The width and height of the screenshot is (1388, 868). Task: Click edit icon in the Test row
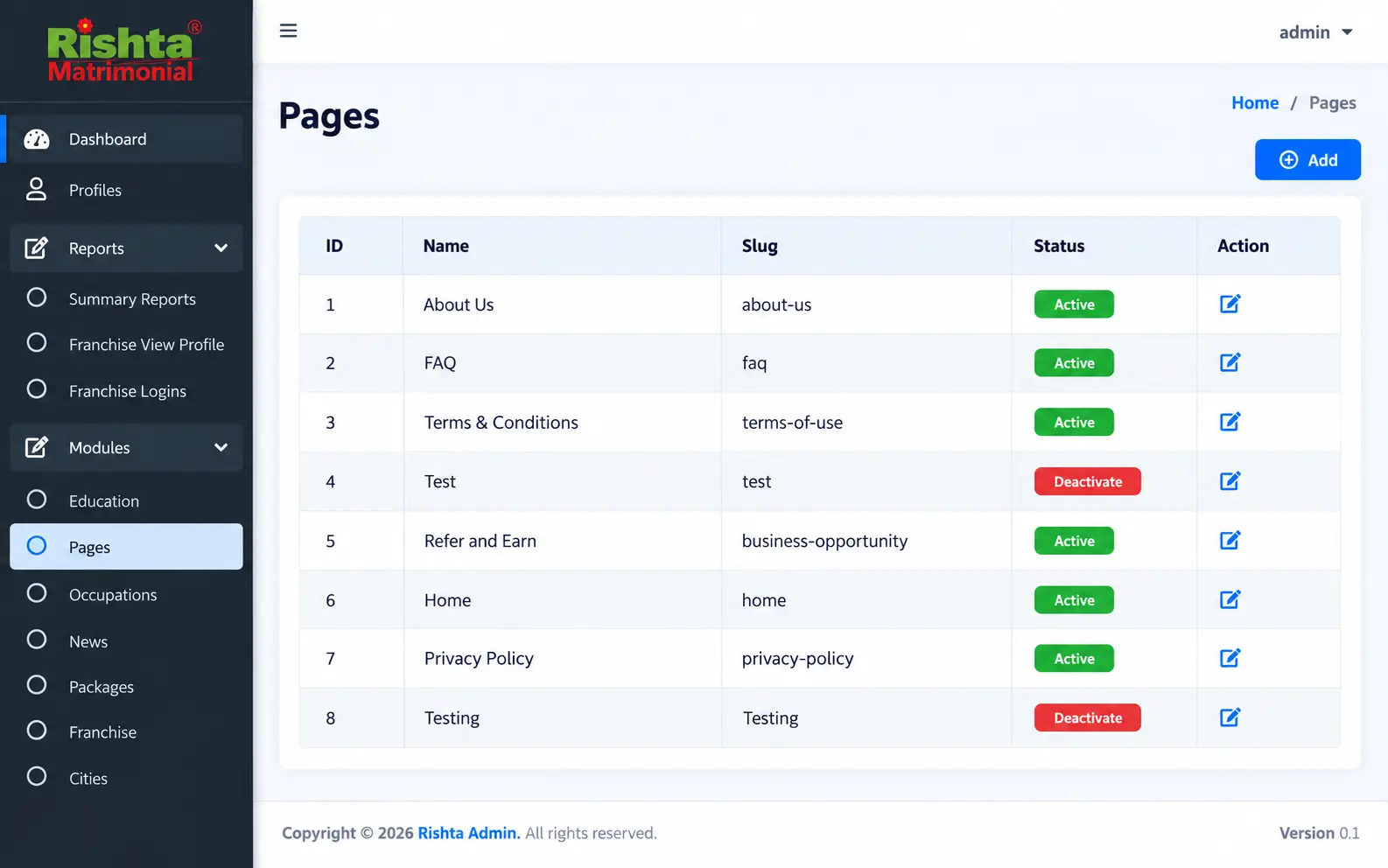pyautogui.click(x=1230, y=481)
